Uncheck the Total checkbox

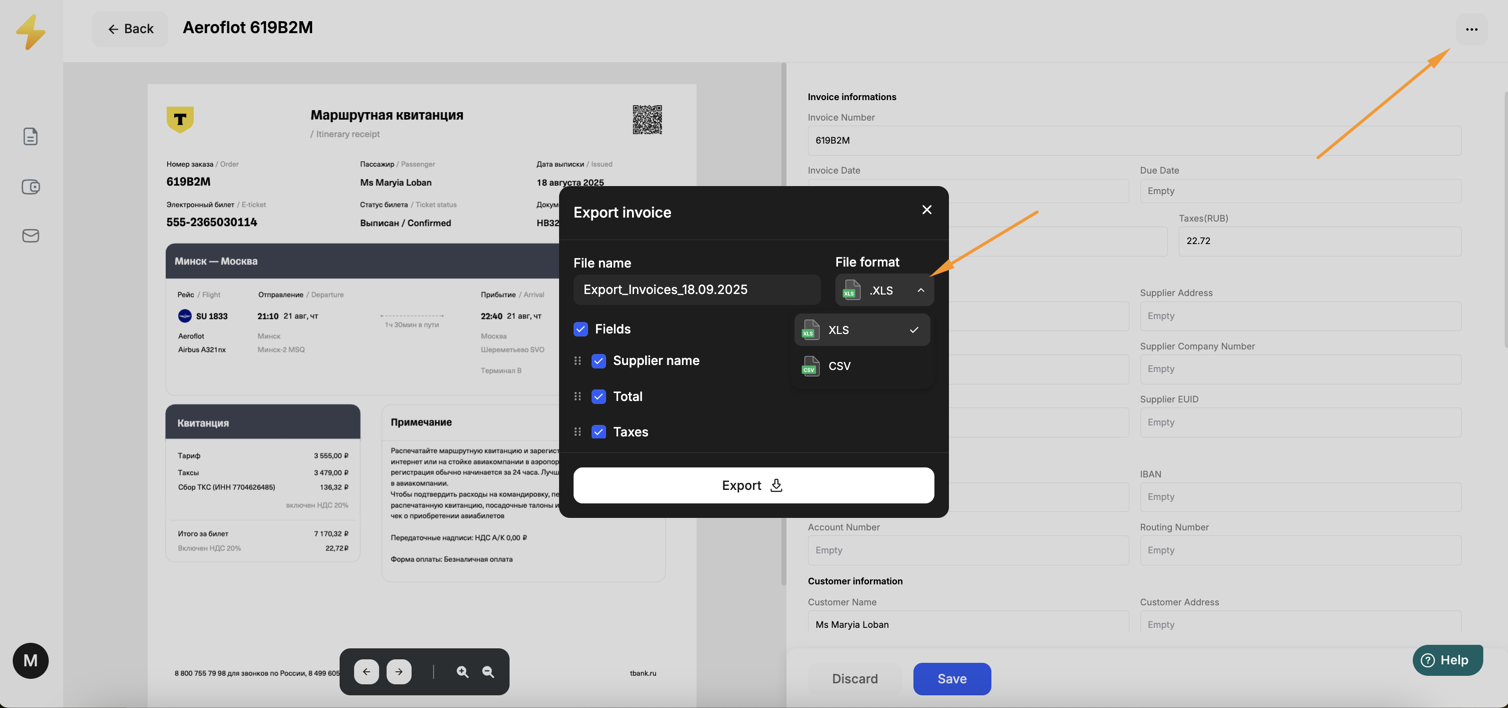(x=599, y=397)
